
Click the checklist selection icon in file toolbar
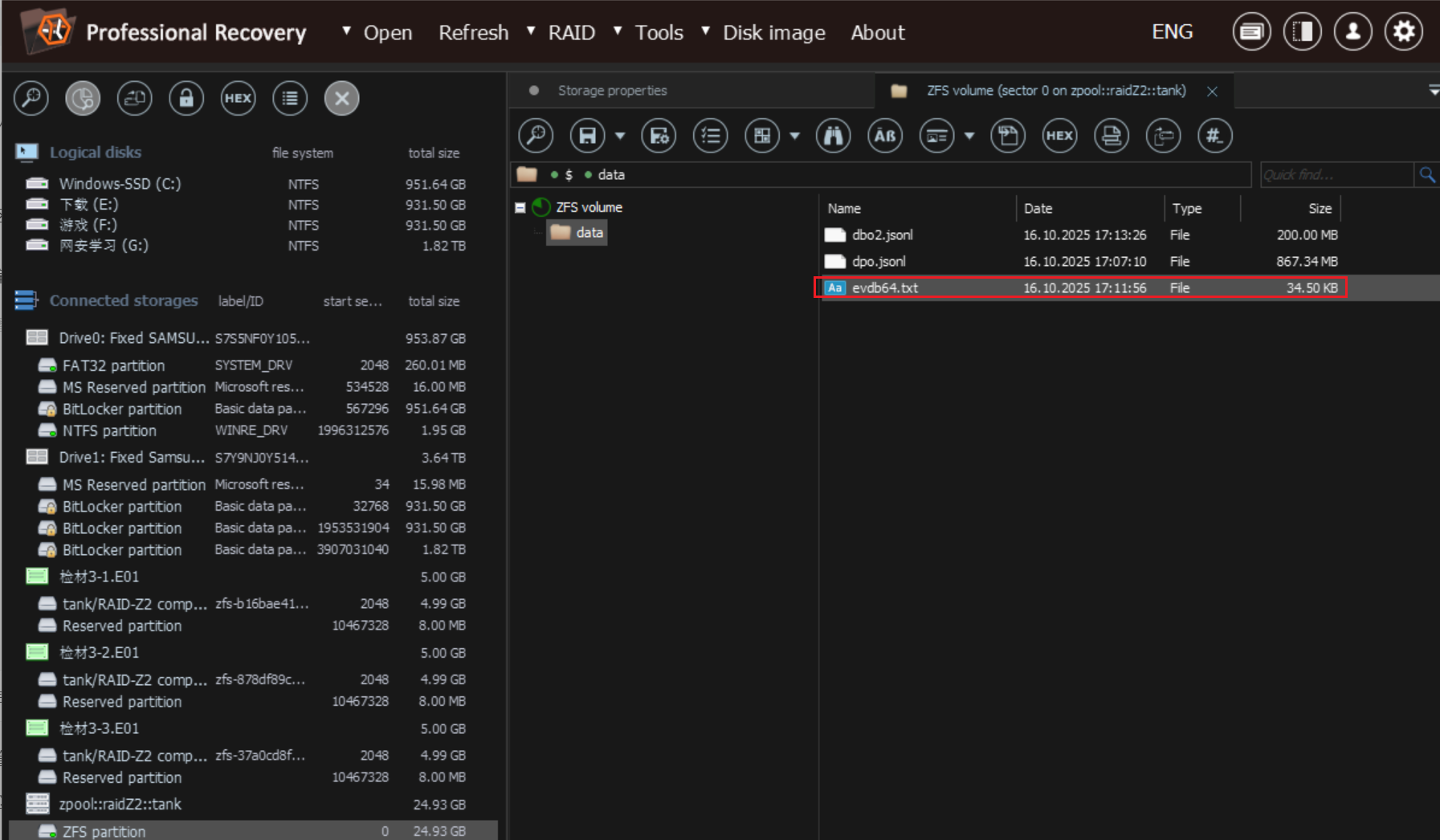710,136
